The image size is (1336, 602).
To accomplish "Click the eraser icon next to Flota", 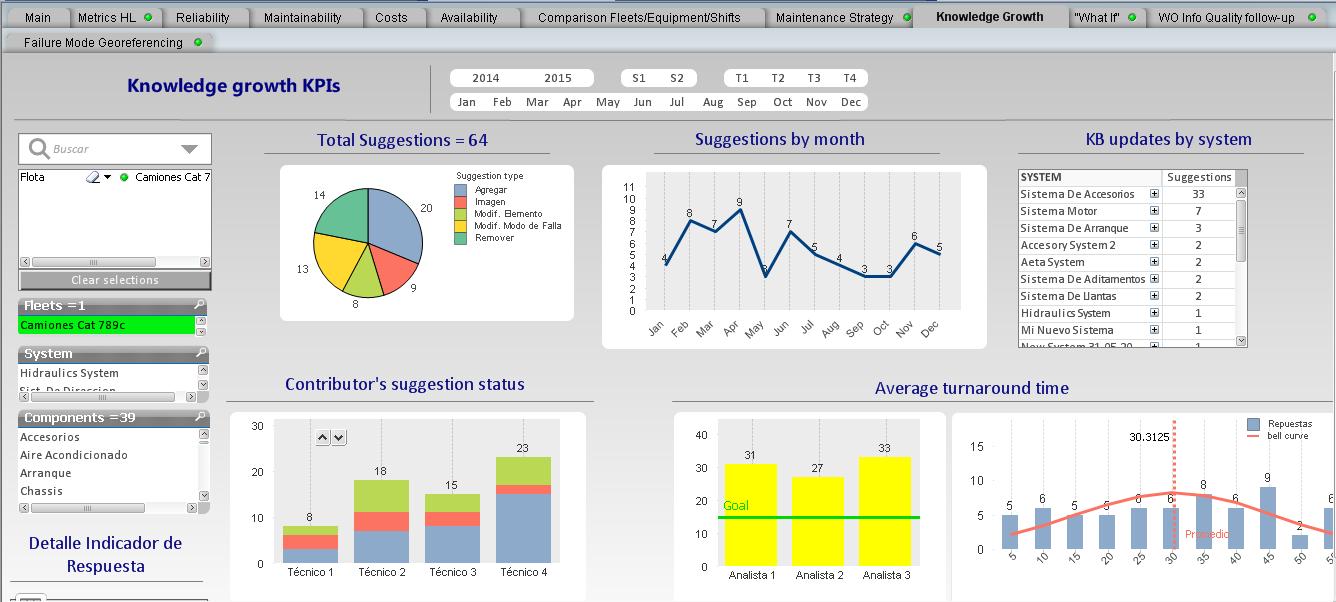I will click(x=92, y=177).
